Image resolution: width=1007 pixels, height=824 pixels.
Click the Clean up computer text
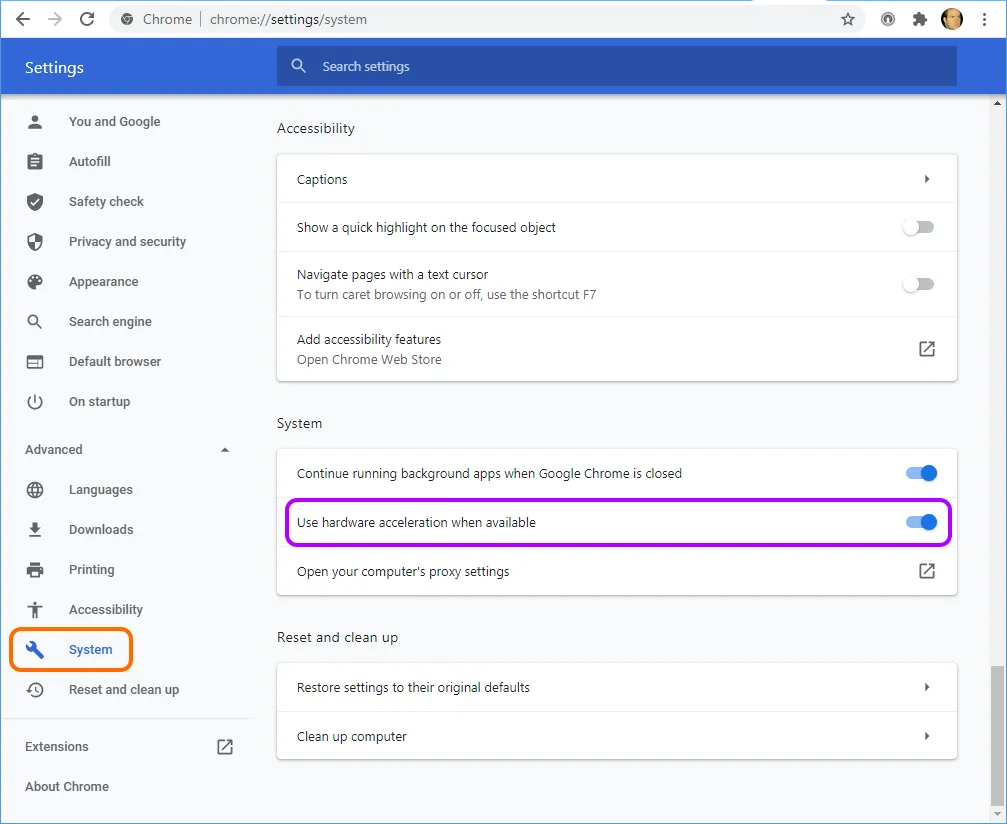pos(351,737)
